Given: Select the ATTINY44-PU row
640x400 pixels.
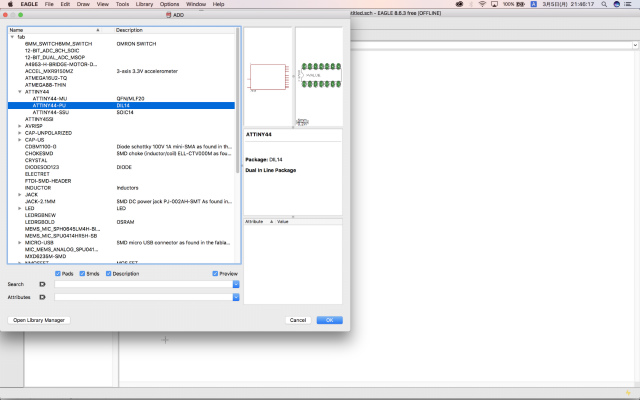Looking at the screenshot, I should [x=121, y=105].
